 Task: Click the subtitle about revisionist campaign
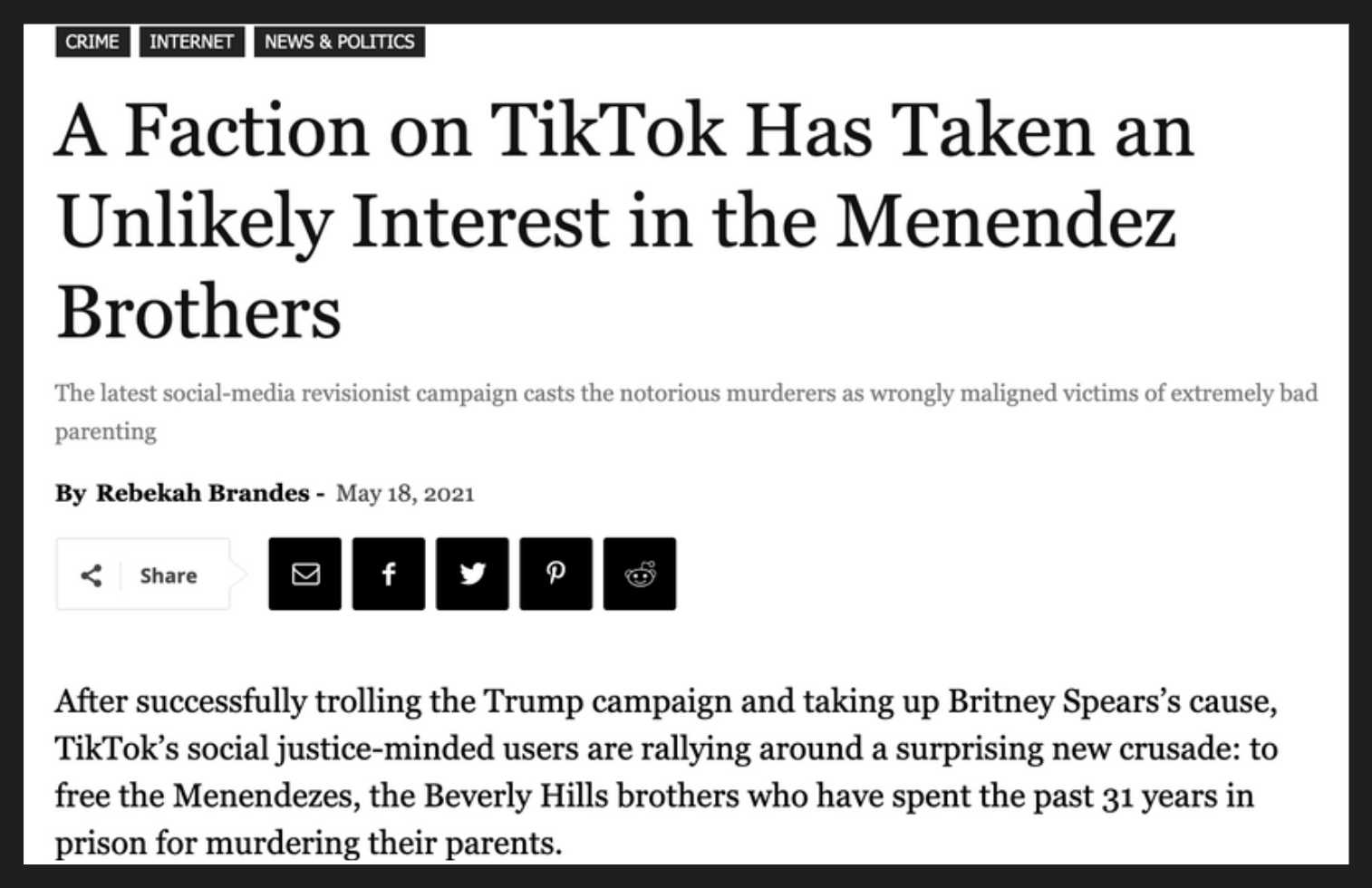[686, 411]
